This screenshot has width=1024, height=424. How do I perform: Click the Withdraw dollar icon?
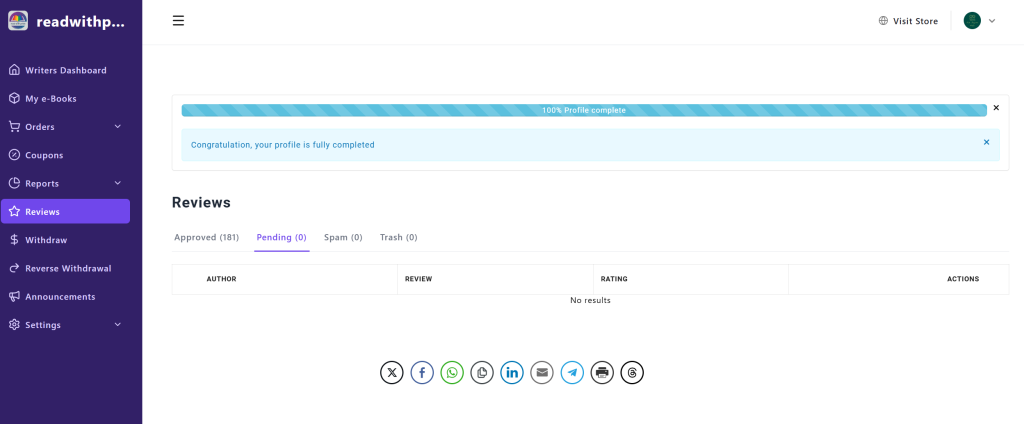pyautogui.click(x=14, y=240)
